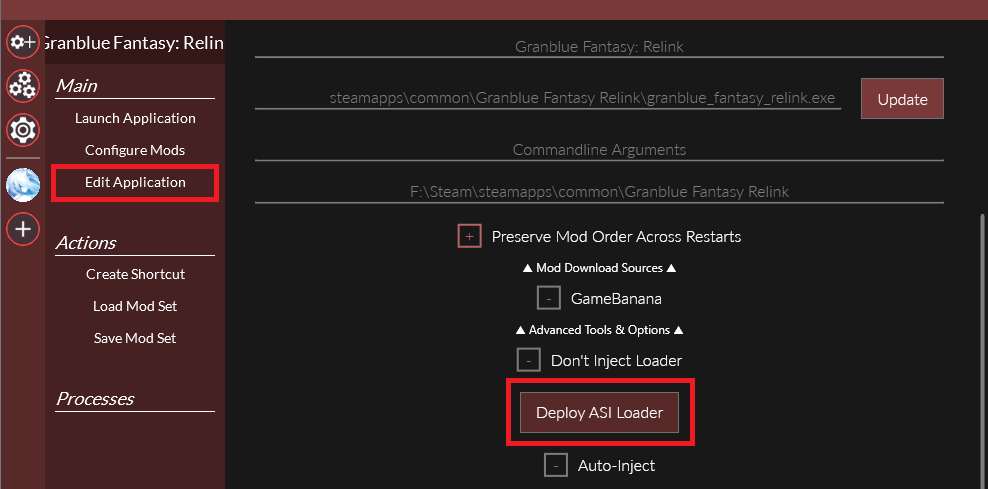Open the settings gear icon in sidebar
This screenshot has width=988, height=489.
point(23,130)
